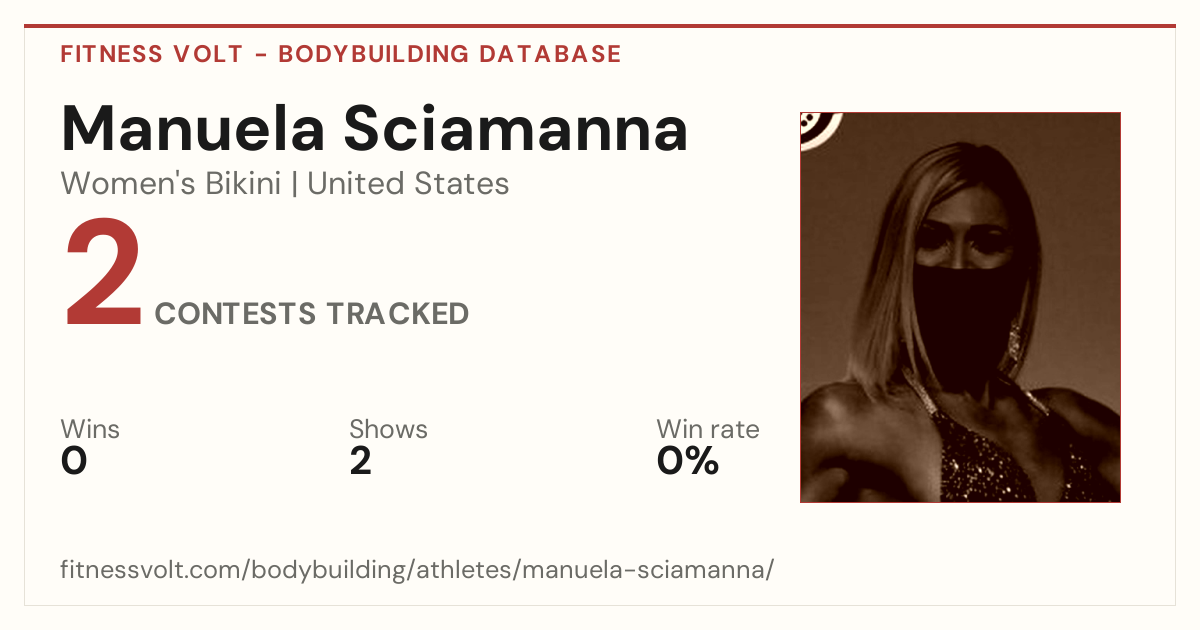Click the Fitness Volt Bodybuilding Database header
Screen dimensions: 1200x630
coord(341,54)
